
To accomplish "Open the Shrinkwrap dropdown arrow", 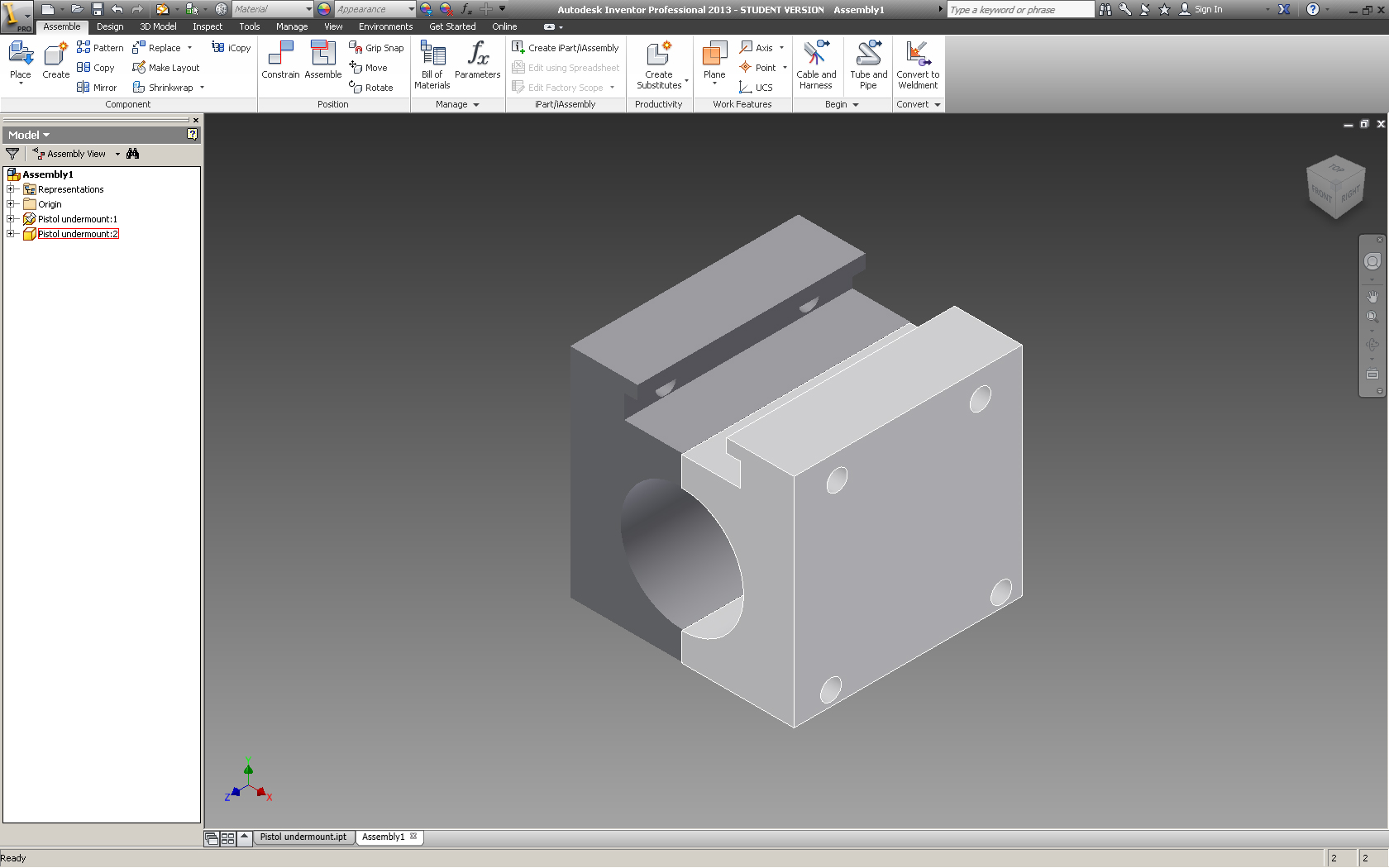I will [x=202, y=88].
